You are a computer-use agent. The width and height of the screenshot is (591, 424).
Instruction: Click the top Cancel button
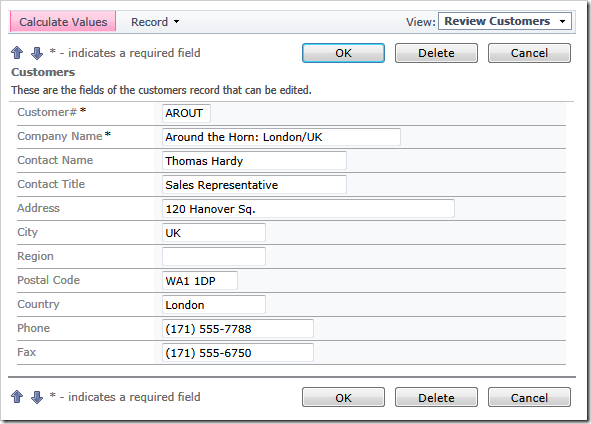point(529,53)
